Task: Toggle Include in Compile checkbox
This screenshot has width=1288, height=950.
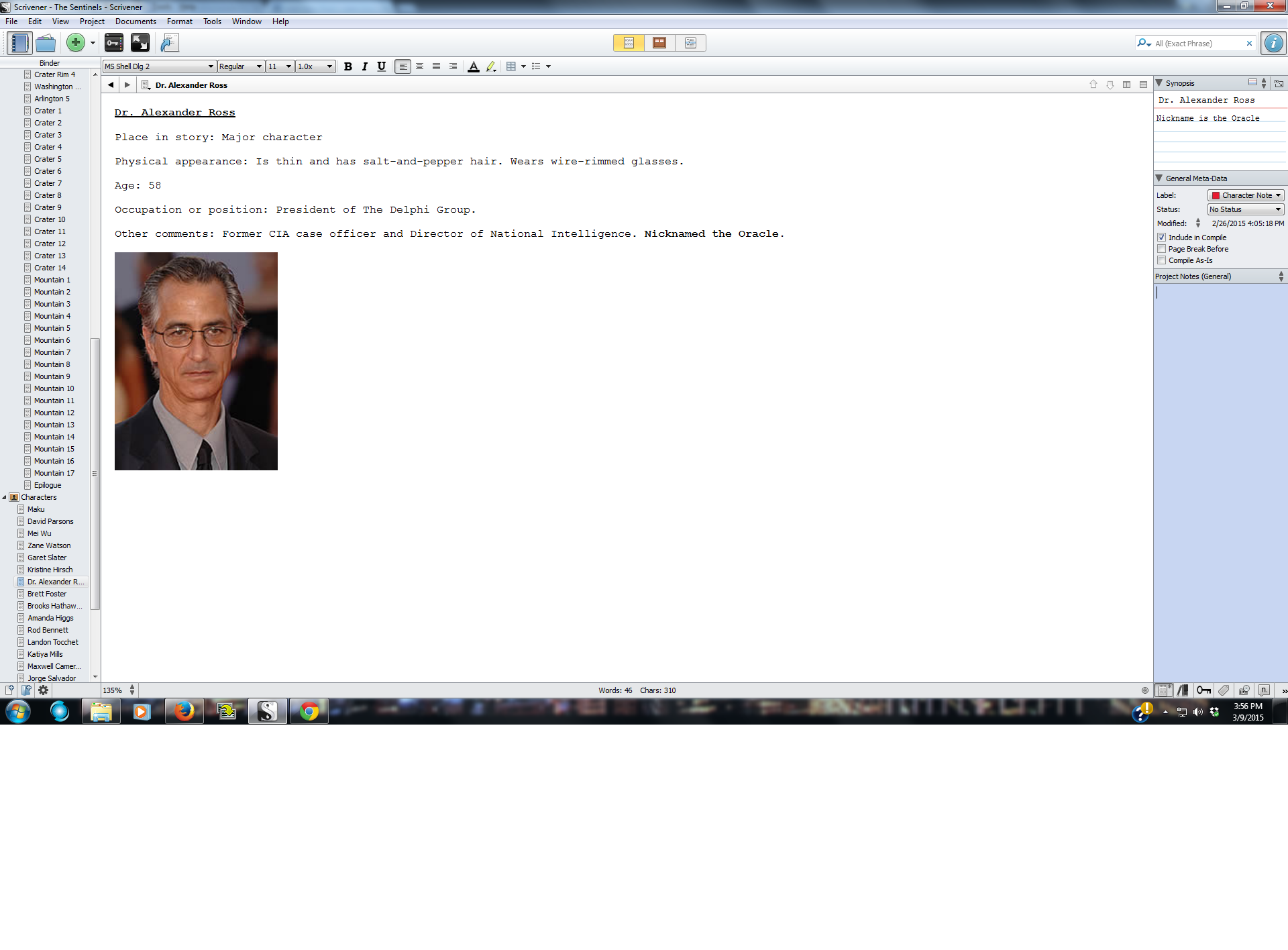Action: 1161,237
